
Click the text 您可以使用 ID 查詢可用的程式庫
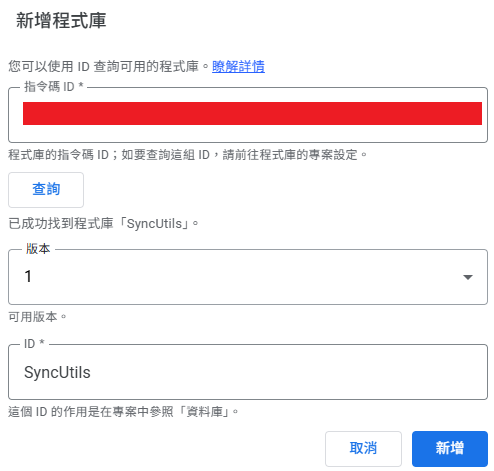[x=108, y=66]
